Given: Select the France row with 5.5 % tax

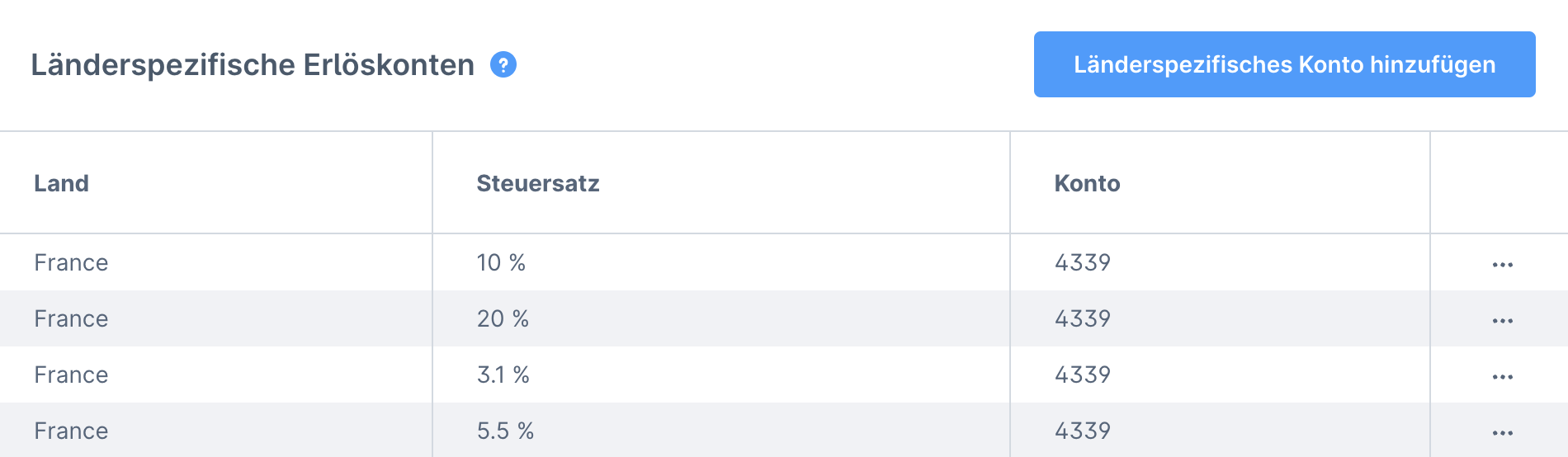Looking at the screenshot, I should [71, 431].
